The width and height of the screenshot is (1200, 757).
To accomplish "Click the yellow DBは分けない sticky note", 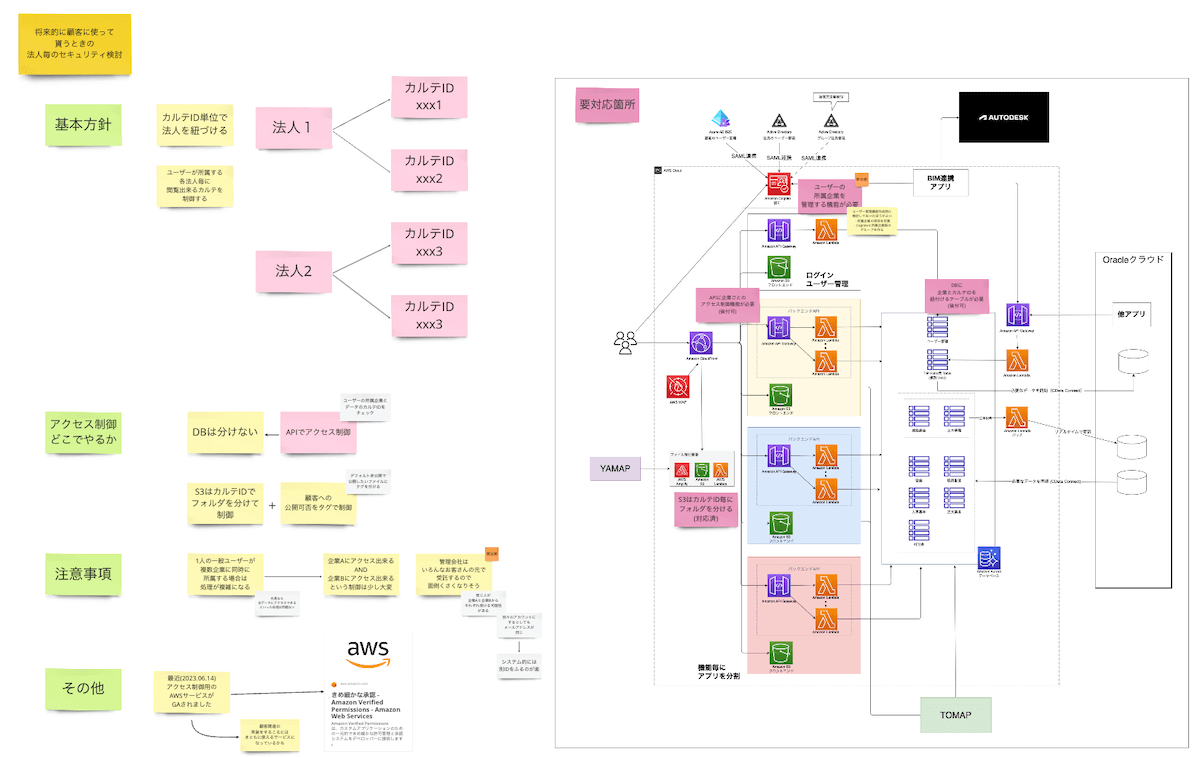I will tap(226, 432).
